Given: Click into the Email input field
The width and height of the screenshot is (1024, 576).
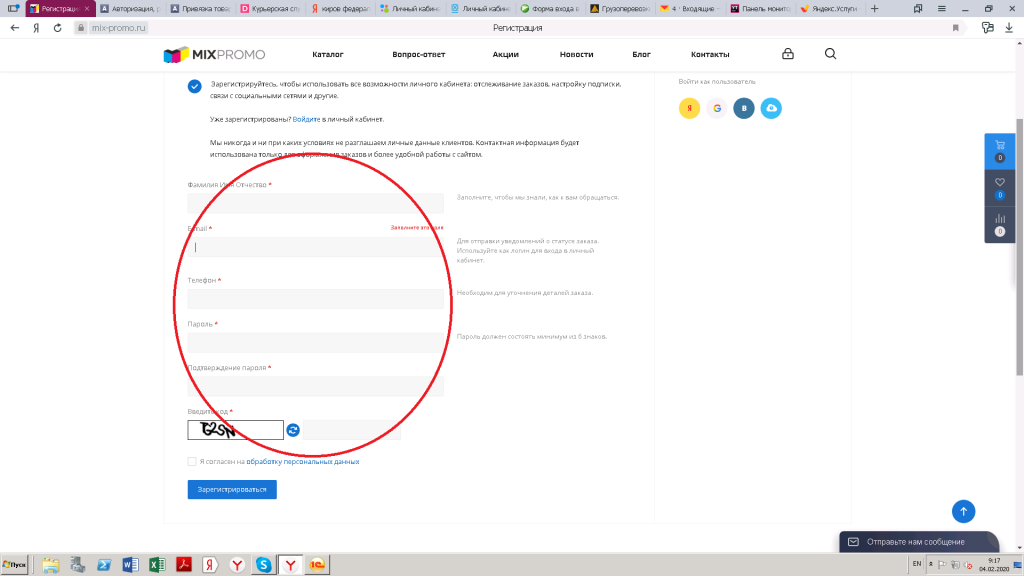Looking at the screenshot, I should [x=315, y=247].
